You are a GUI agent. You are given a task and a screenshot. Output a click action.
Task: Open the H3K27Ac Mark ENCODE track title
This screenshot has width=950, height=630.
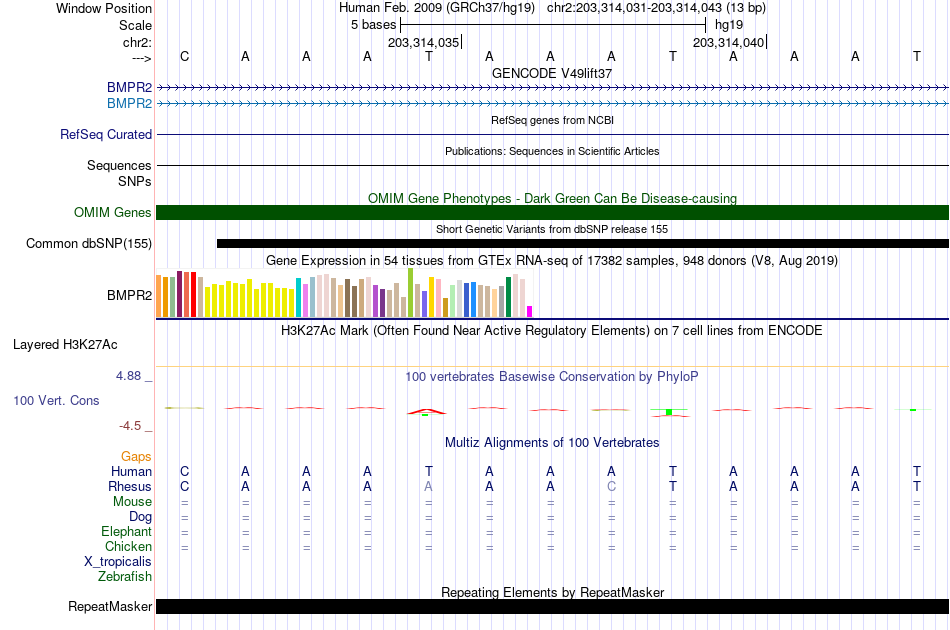click(x=552, y=331)
